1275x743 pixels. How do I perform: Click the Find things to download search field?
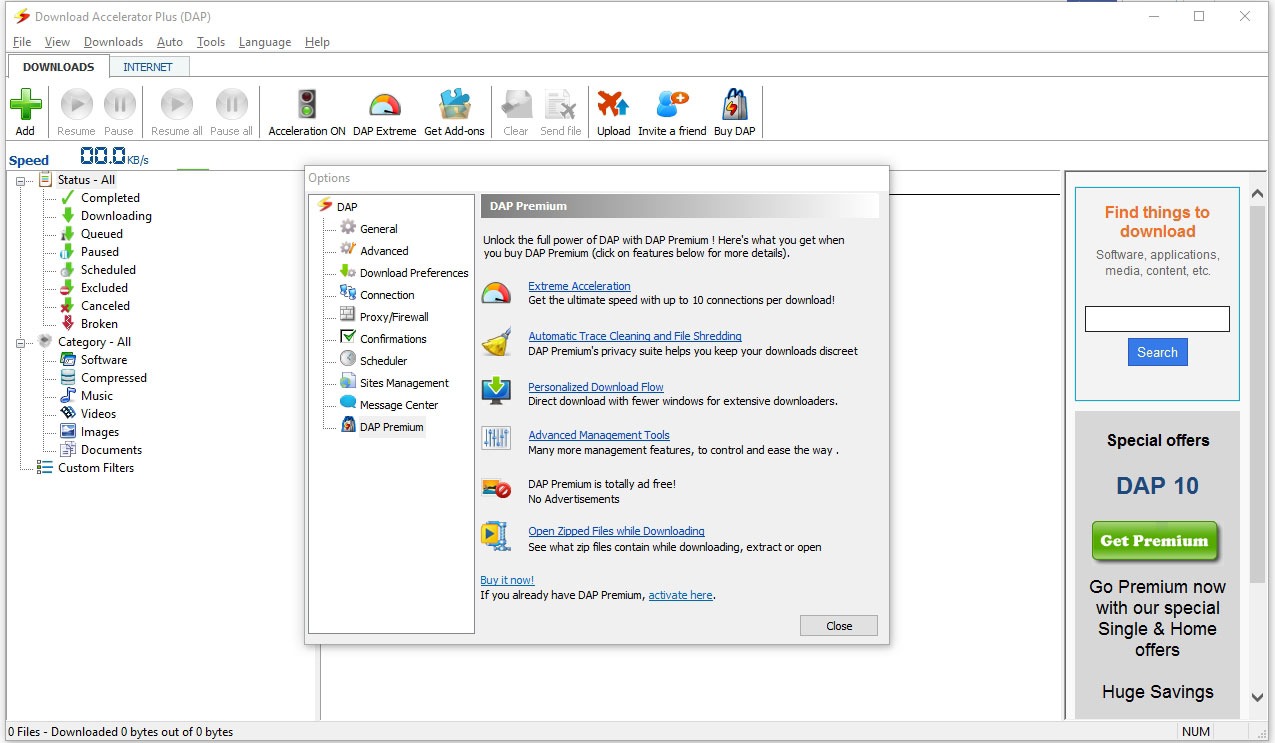1157,319
